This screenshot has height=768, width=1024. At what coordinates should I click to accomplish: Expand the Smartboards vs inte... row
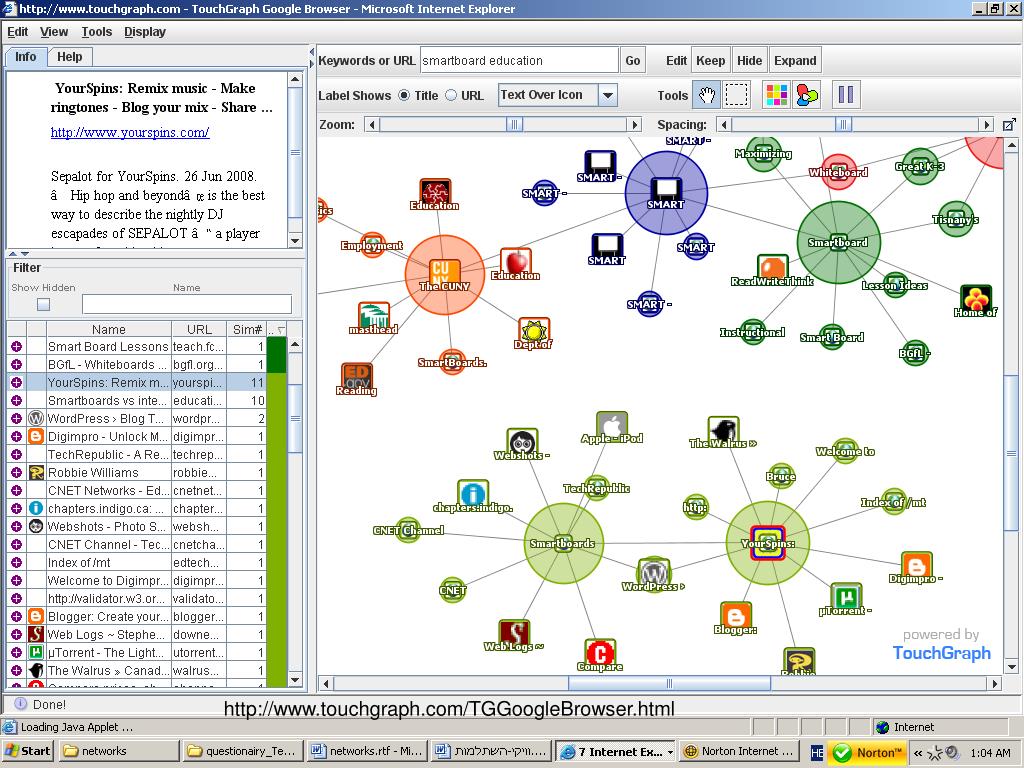16,400
